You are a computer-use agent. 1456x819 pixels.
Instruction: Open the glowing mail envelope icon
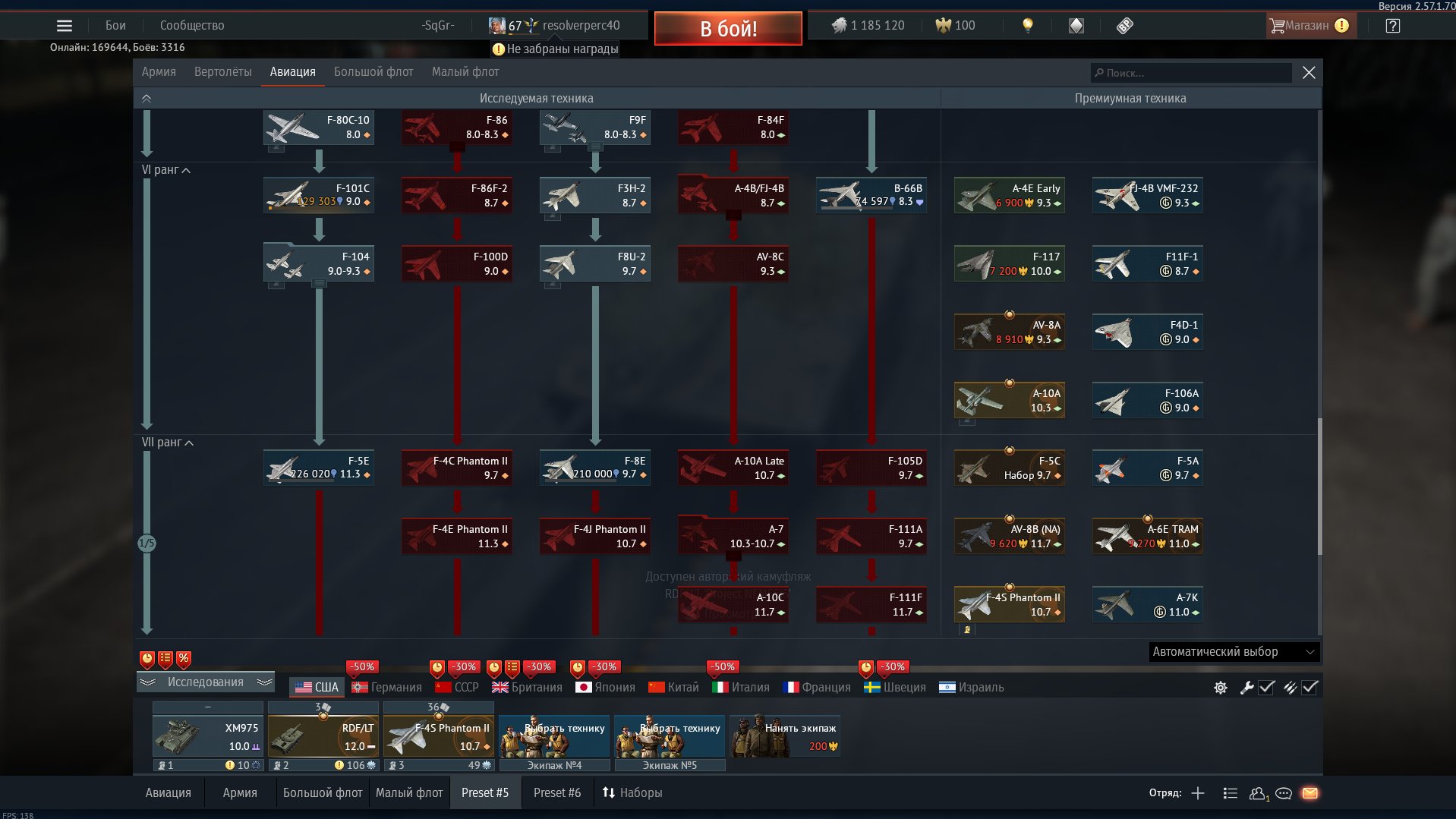1310,793
